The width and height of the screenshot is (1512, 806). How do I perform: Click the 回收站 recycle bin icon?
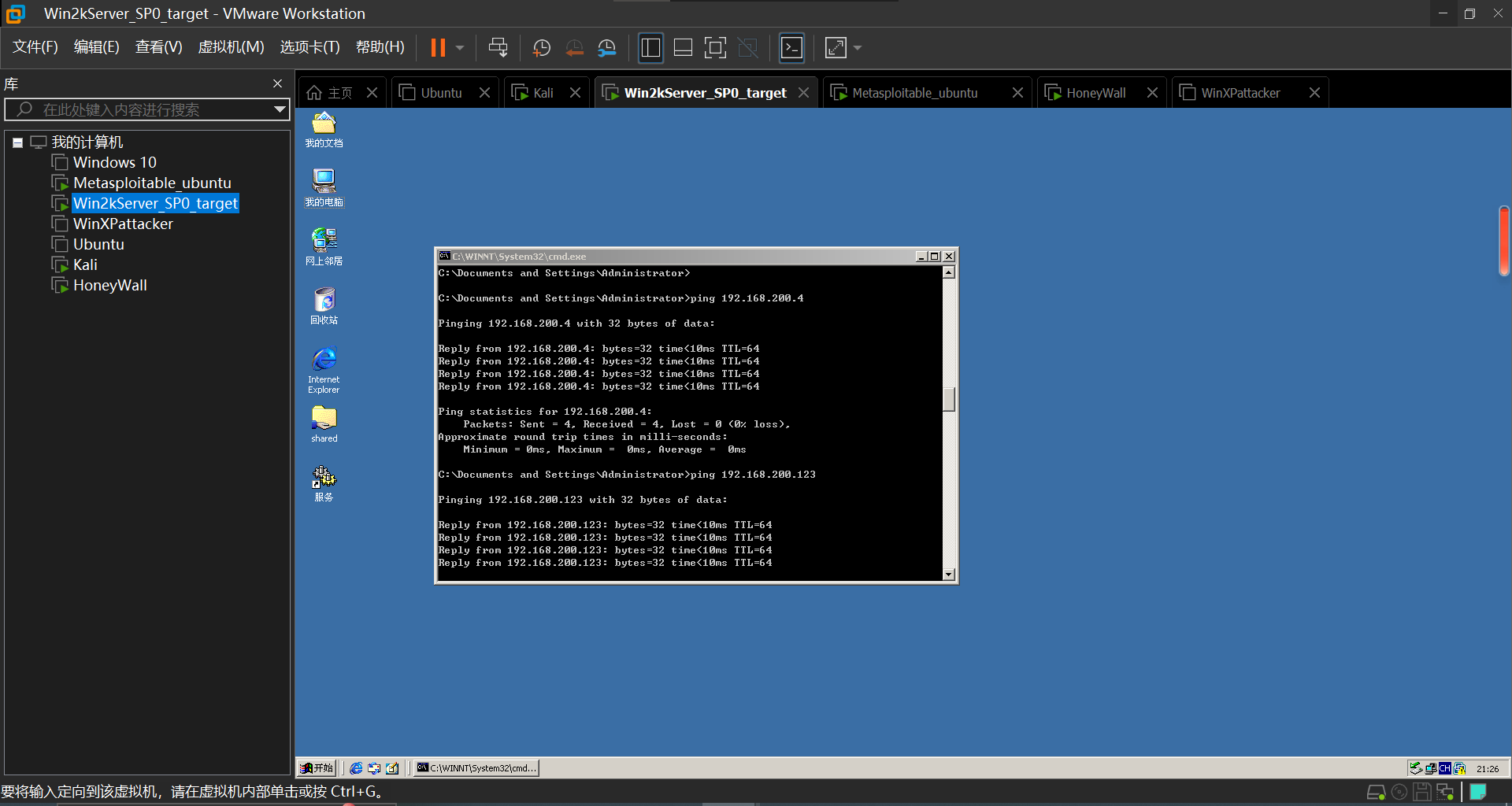click(x=324, y=306)
